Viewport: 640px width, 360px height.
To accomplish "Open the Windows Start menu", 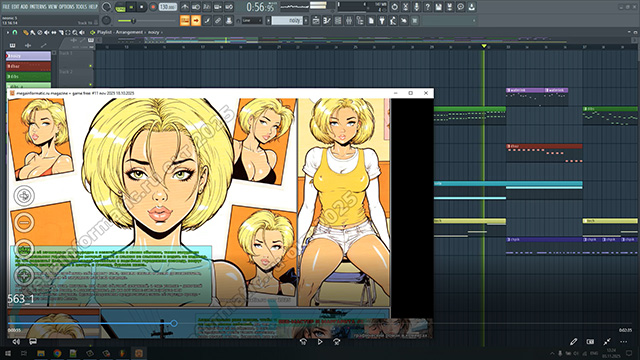I will (x=8, y=353).
